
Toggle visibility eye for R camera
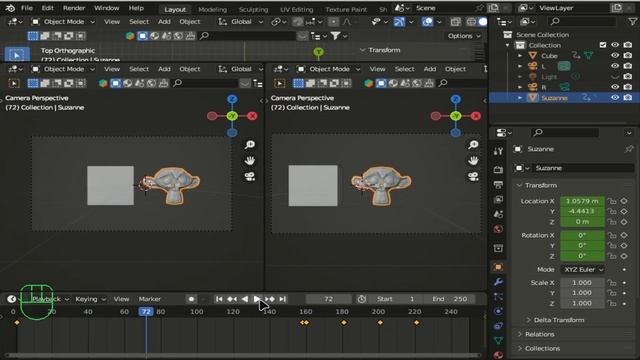click(x=615, y=87)
